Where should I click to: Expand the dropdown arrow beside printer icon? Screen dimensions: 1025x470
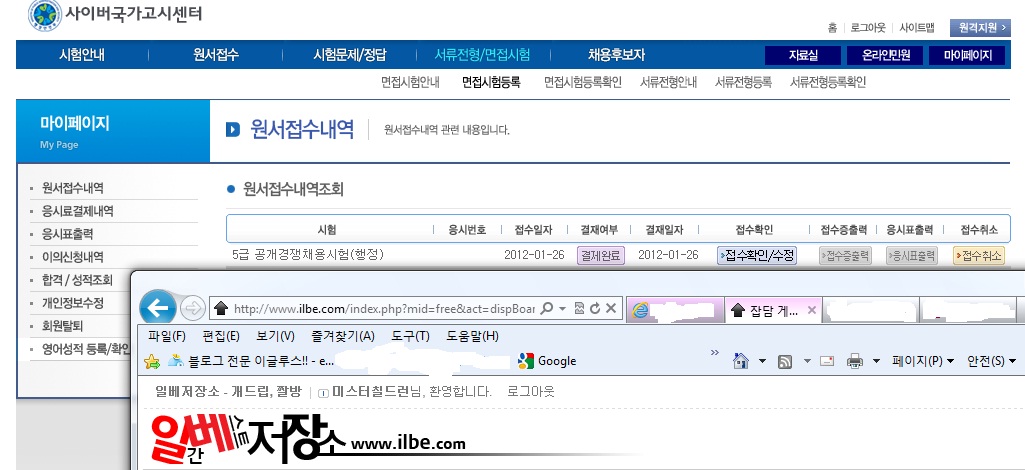(876, 361)
